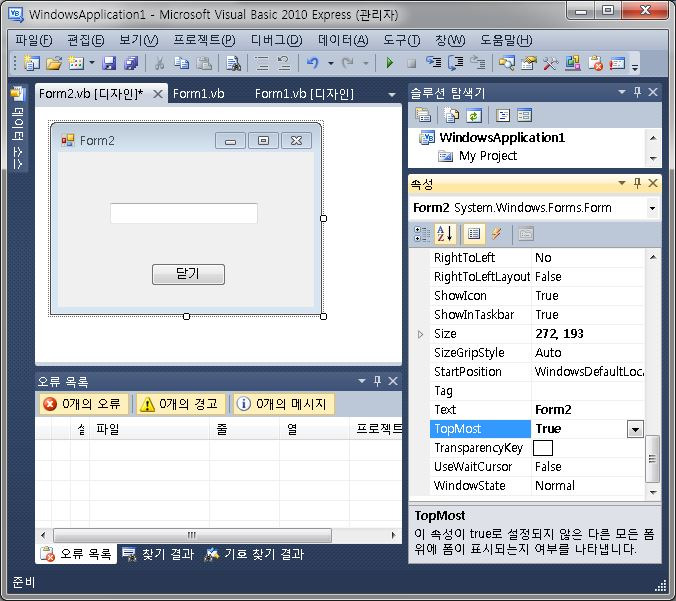This screenshot has width=676, height=601.
Task: Click the text box on Form2 designer
Action: pos(184,213)
